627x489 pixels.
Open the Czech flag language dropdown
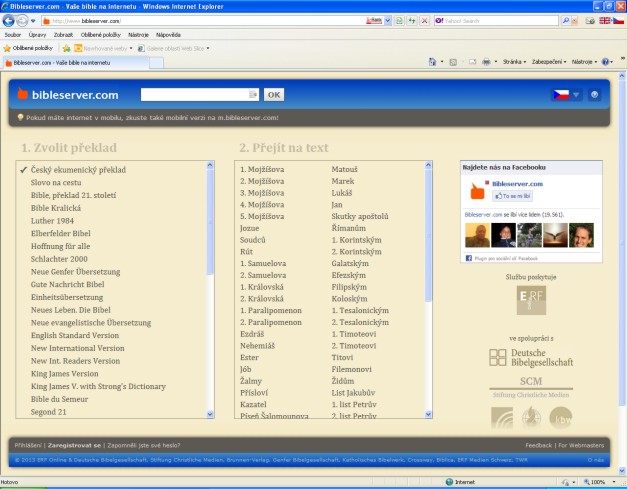[566, 95]
